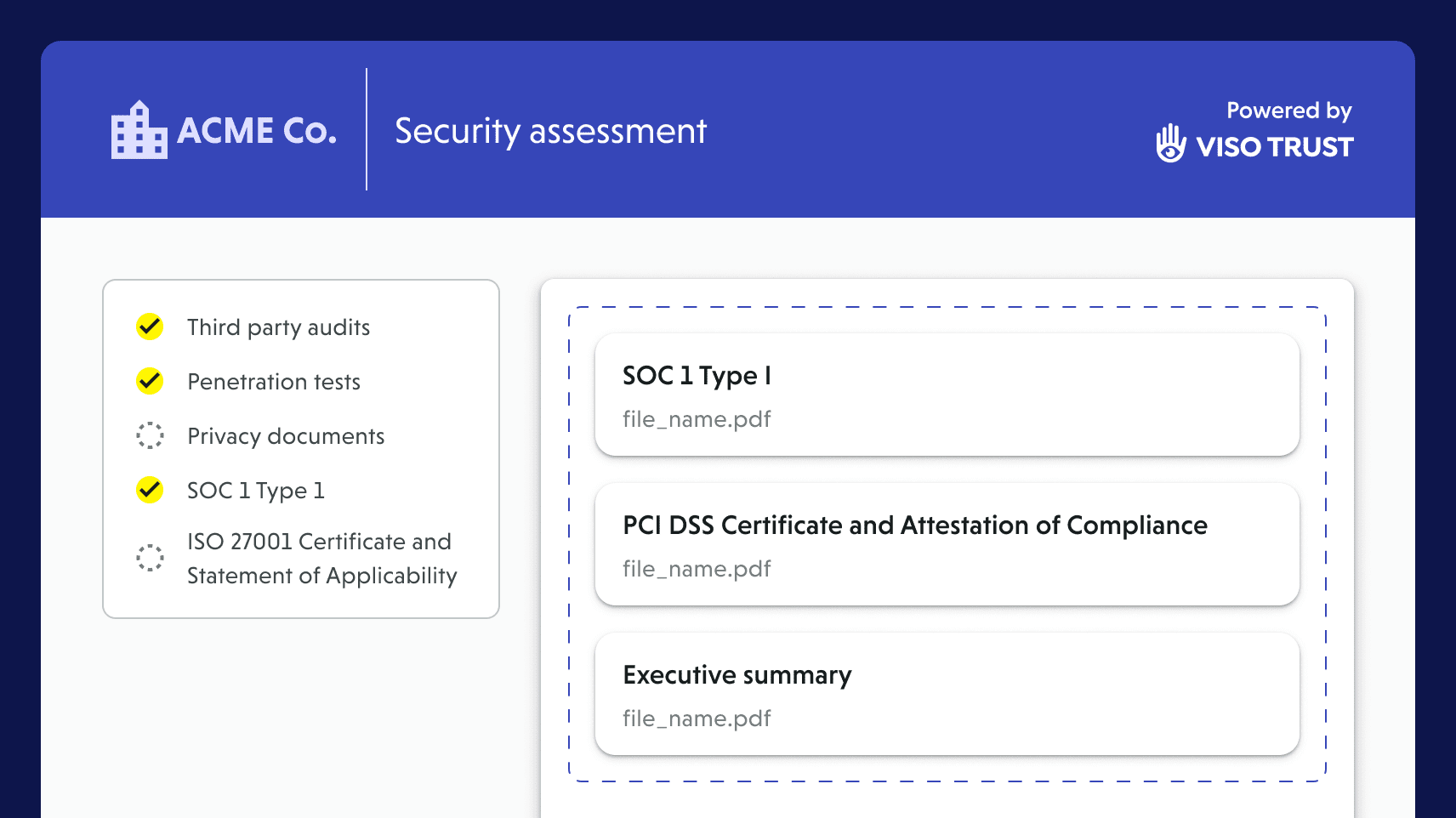Select the SOC 1 Type 1 checklist label
This screenshot has height=818, width=1456.
pyautogui.click(x=255, y=491)
